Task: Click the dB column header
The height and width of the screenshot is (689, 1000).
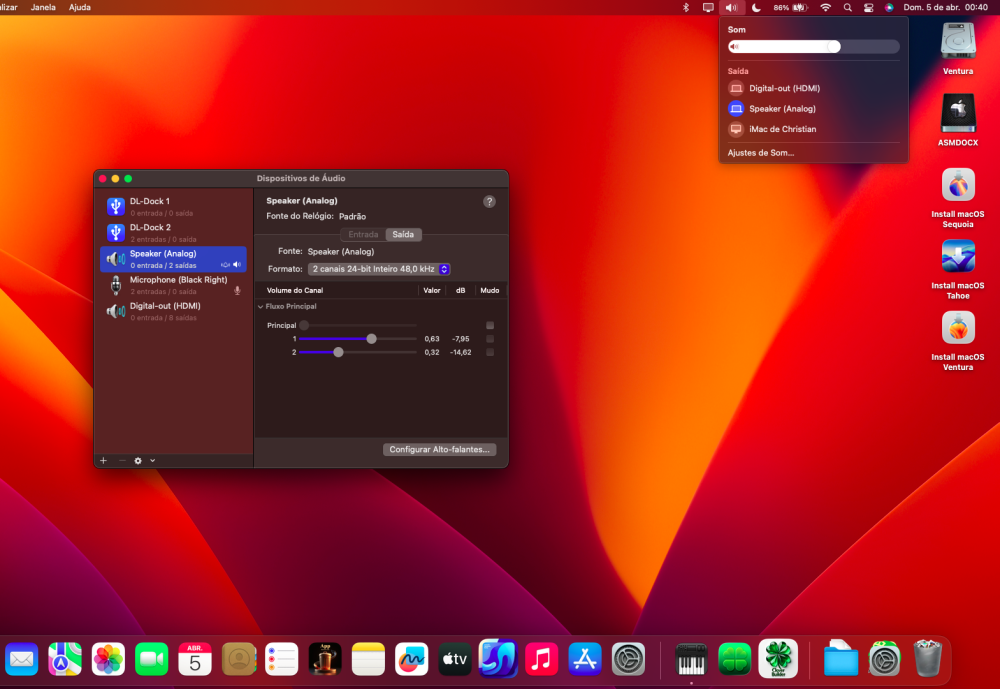Action: click(460, 290)
